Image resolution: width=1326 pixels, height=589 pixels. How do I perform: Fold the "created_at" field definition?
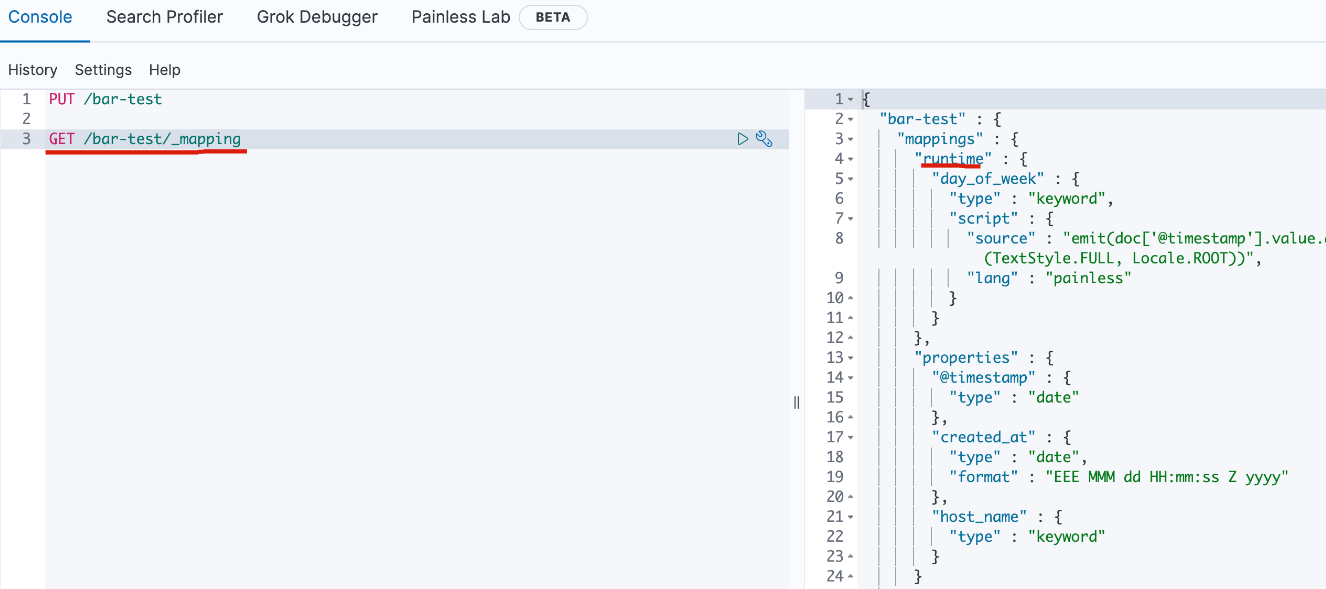tap(850, 437)
